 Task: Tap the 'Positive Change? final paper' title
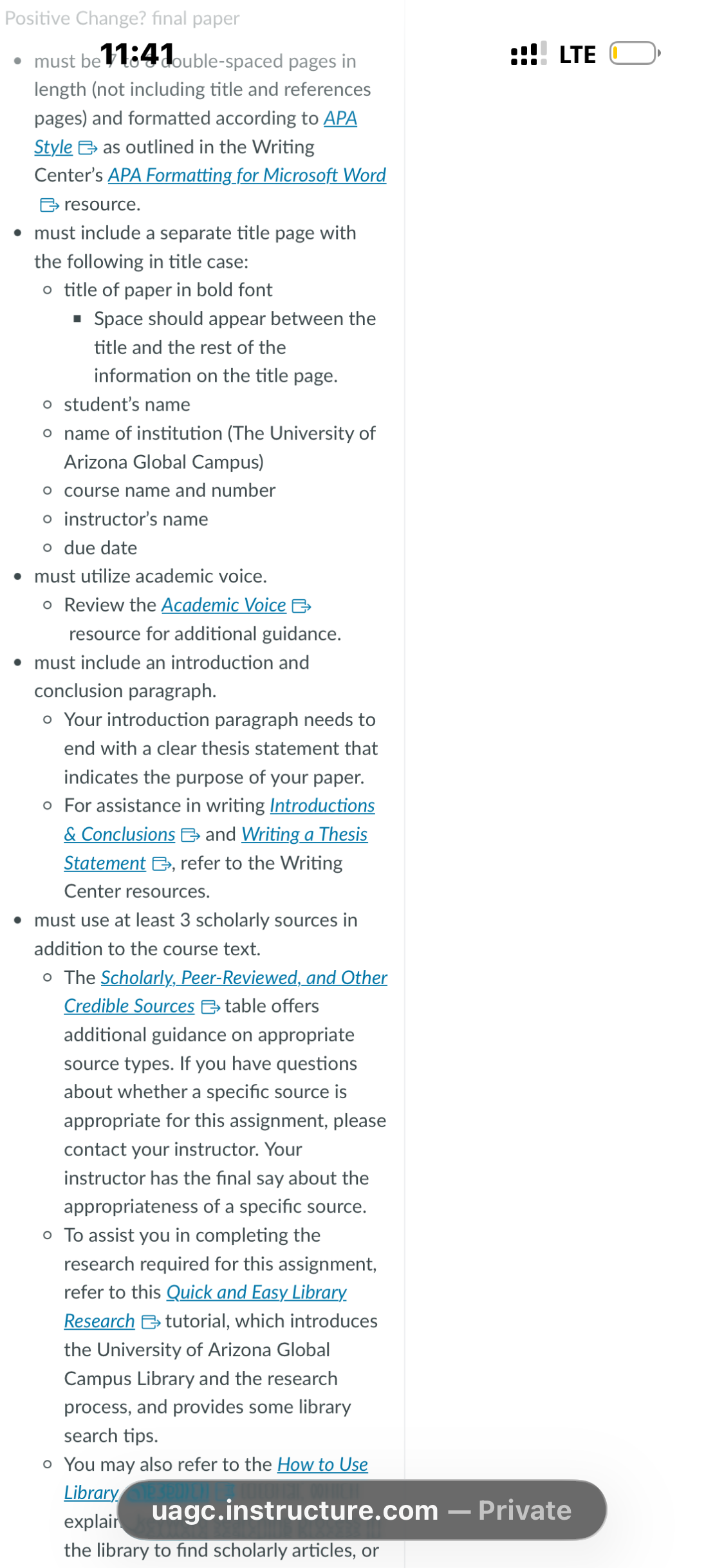[x=122, y=18]
